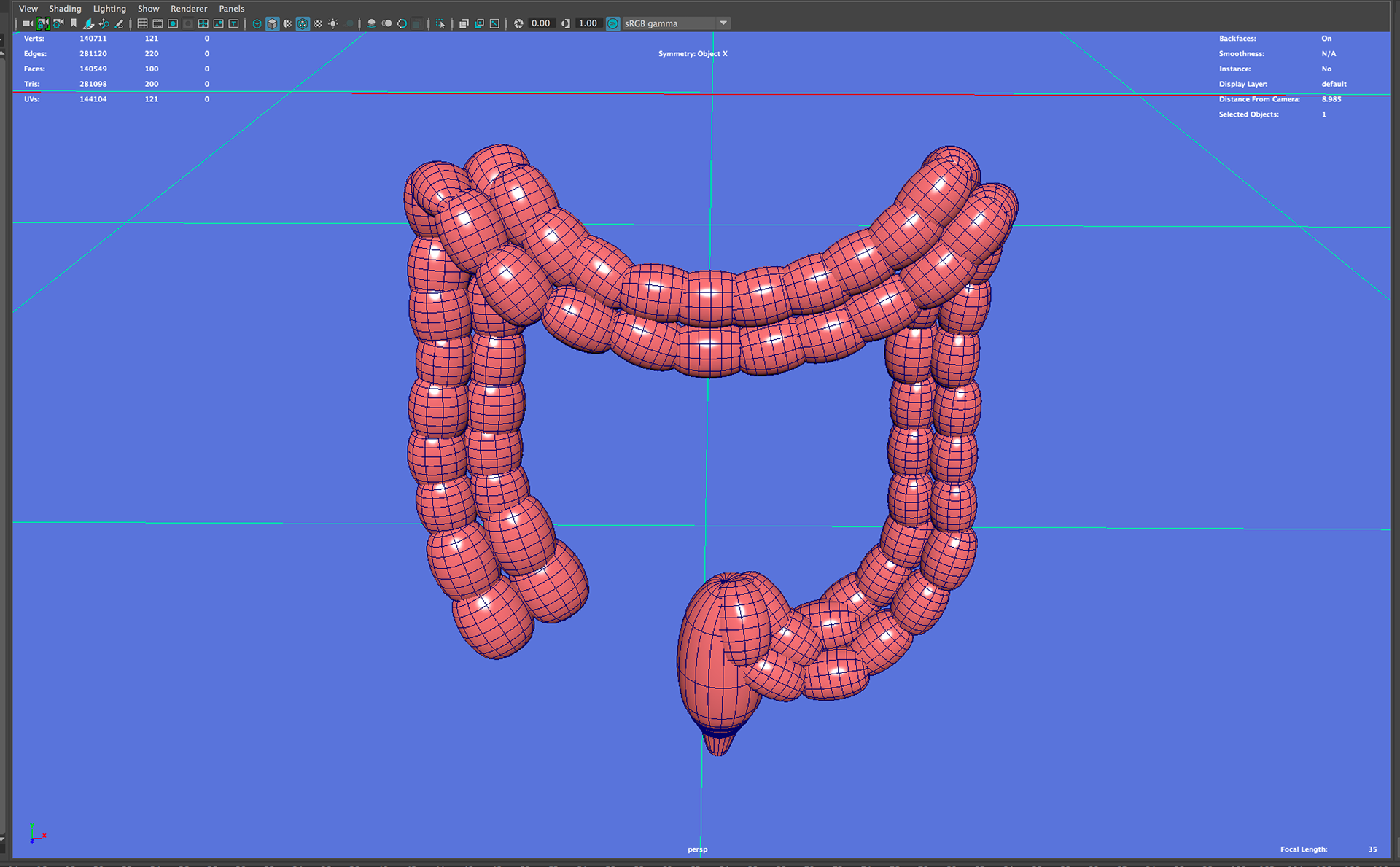Click the exposure value field 0.00
The image size is (1400, 867).
coord(541,23)
